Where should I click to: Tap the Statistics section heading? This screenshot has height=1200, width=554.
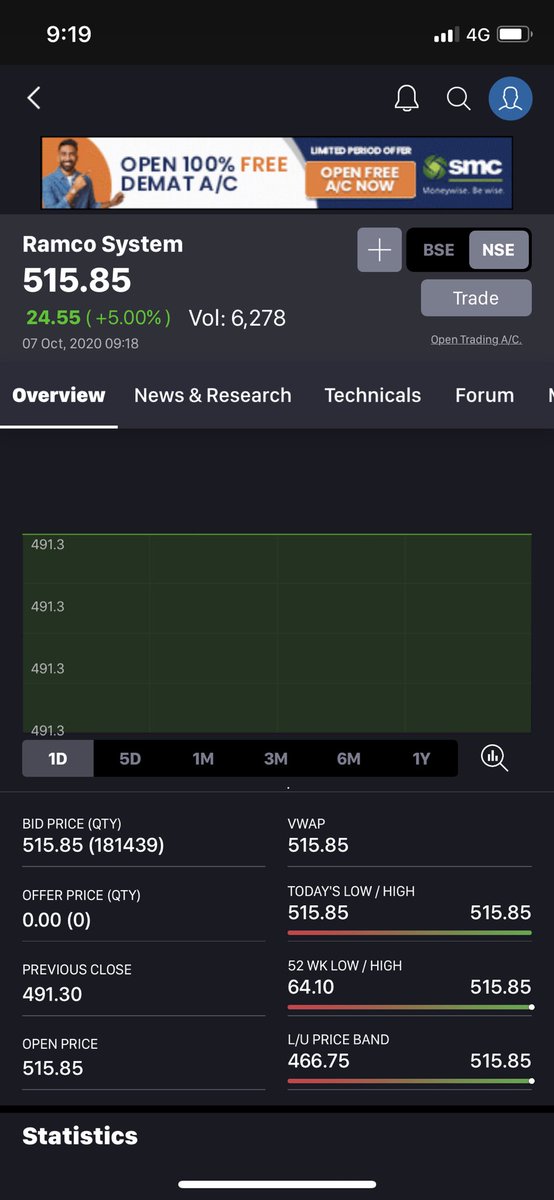[80, 1136]
